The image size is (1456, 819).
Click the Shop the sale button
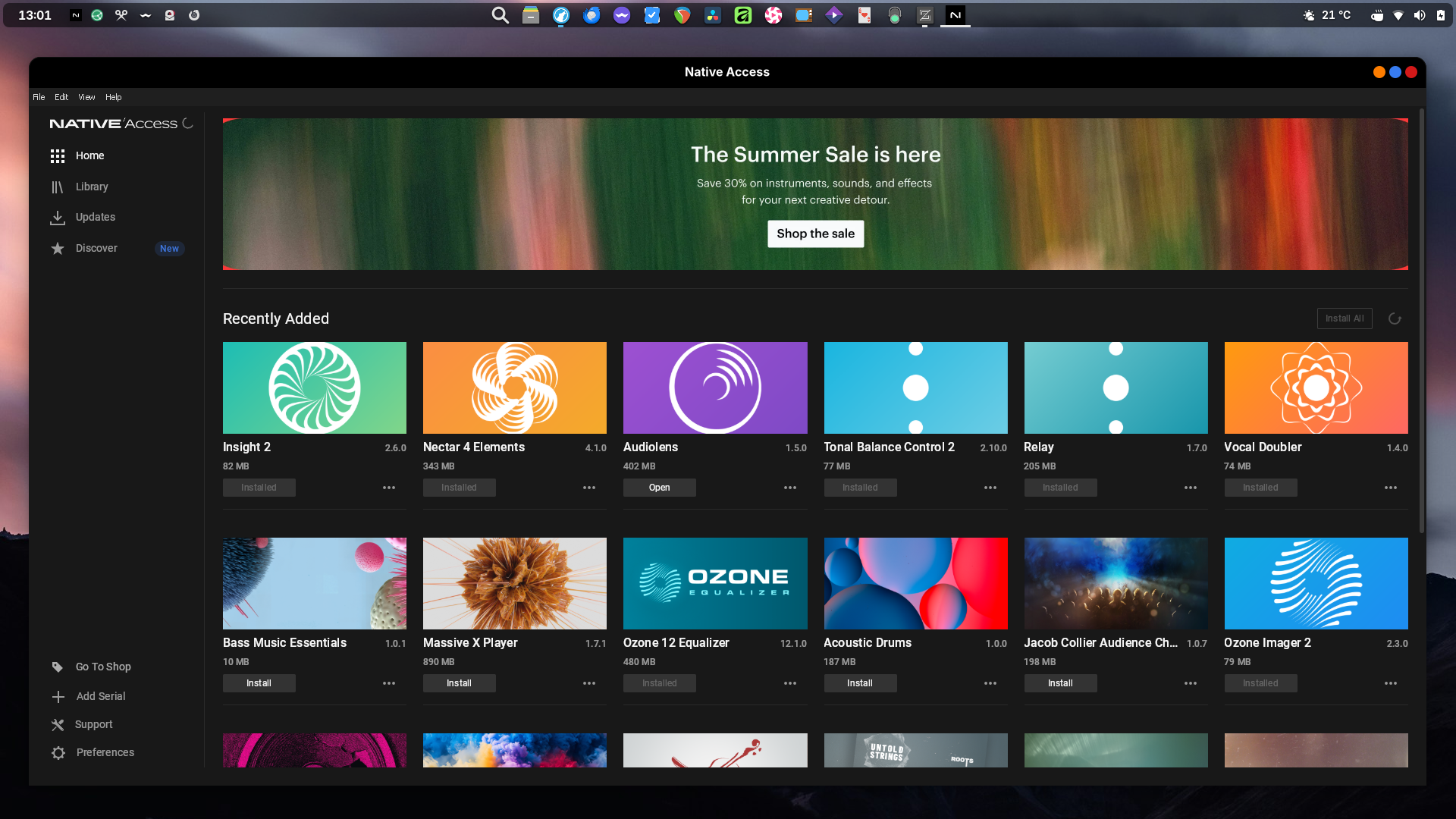[x=815, y=234]
